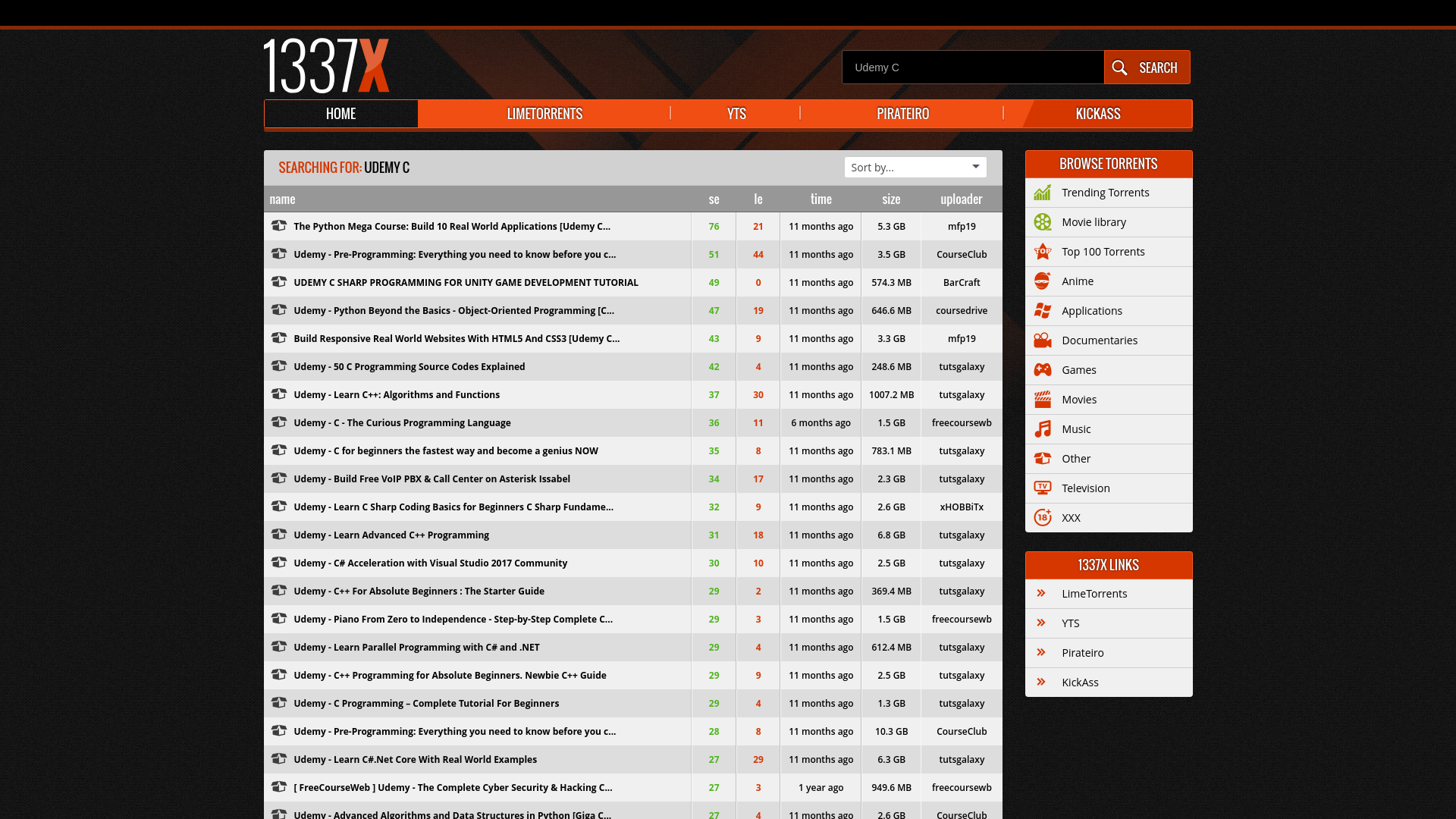Click the LimeTorrents double-arrow icon
Image resolution: width=1456 pixels, height=819 pixels.
click(x=1041, y=594)
